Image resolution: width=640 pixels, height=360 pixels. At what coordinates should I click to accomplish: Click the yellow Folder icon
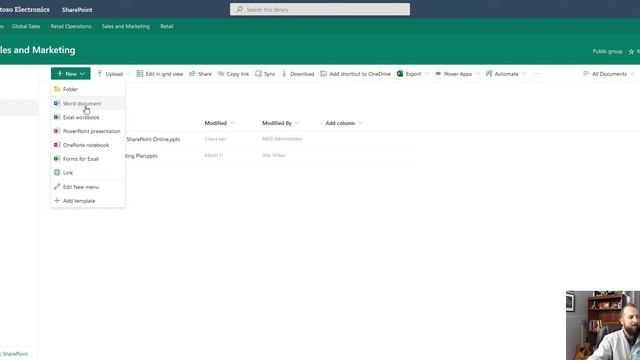(x=57, y=89)
